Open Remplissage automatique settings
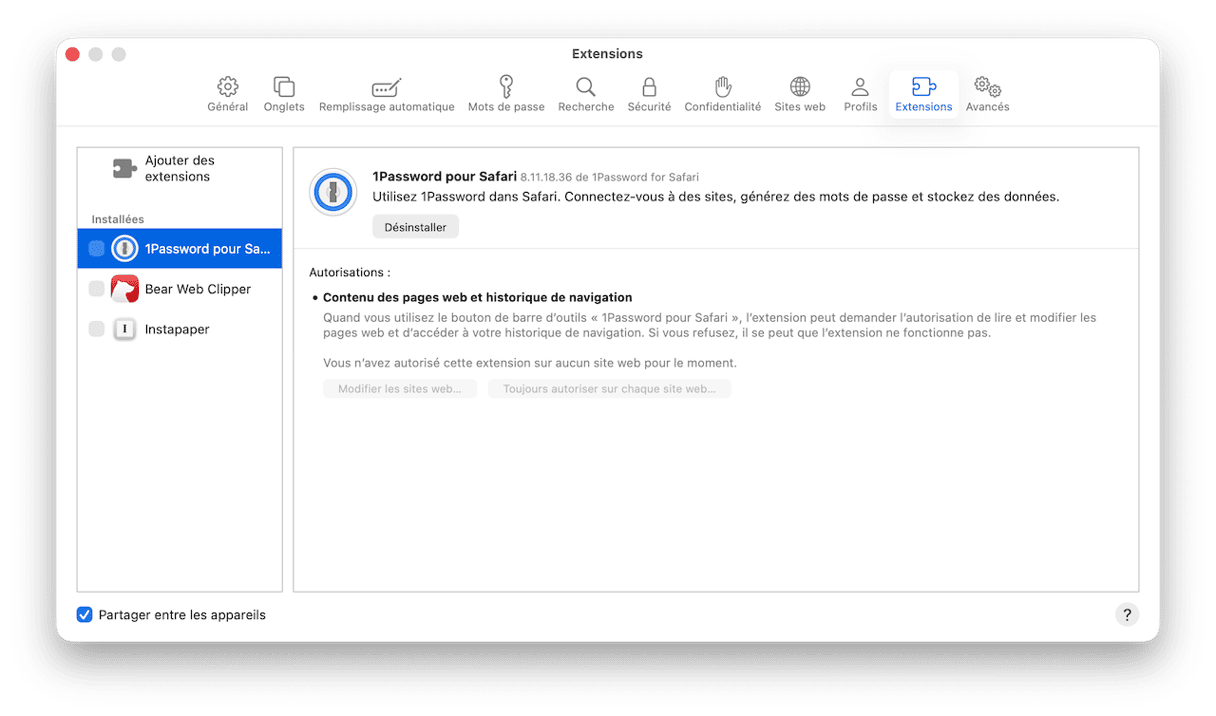 386,87
